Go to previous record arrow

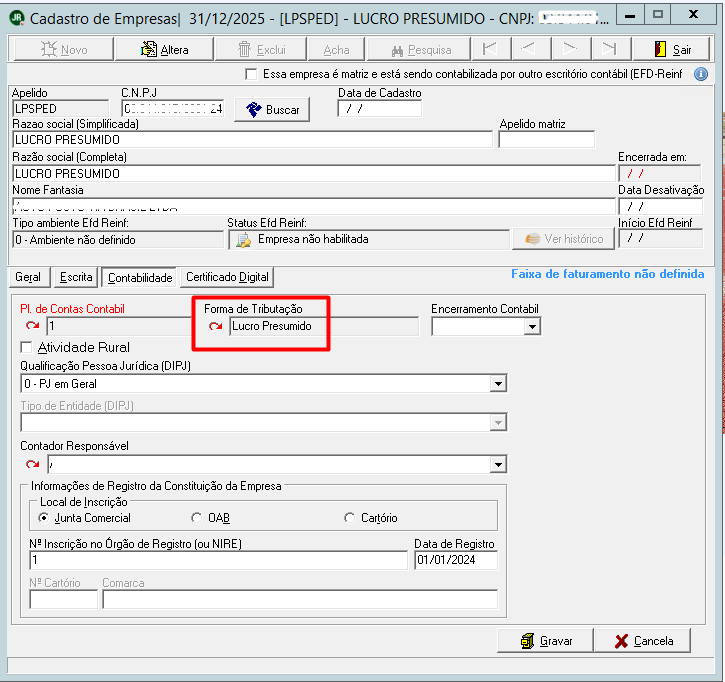click(x=531, y=49)
